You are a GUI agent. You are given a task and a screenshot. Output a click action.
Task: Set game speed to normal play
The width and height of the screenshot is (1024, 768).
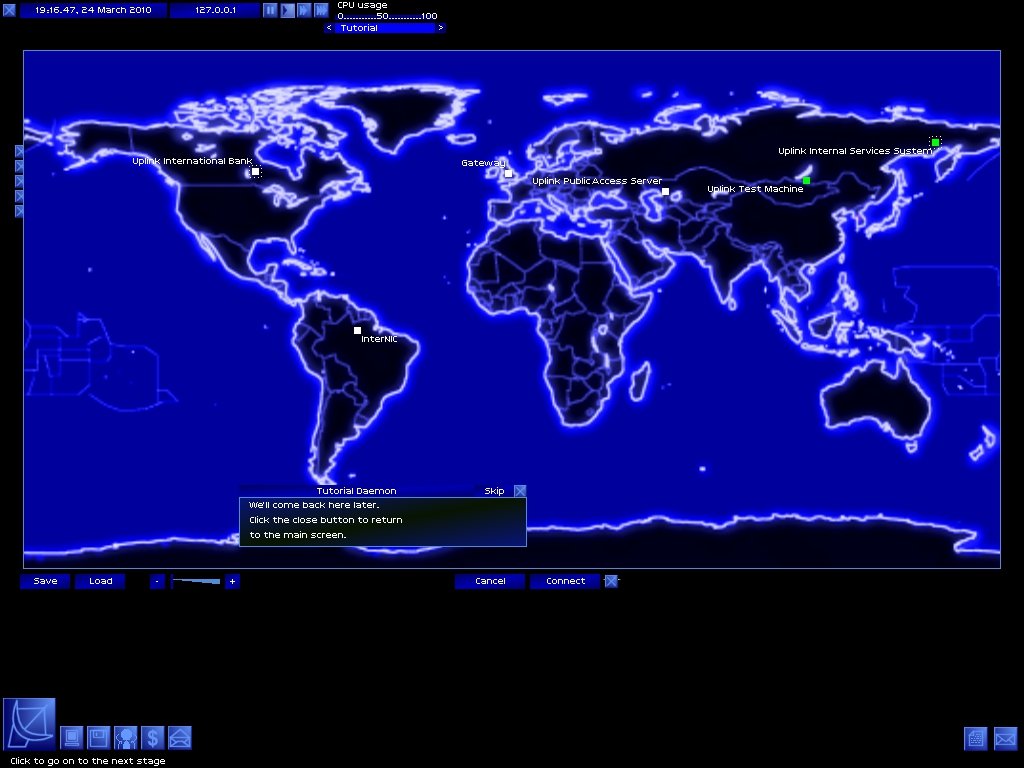287,10
